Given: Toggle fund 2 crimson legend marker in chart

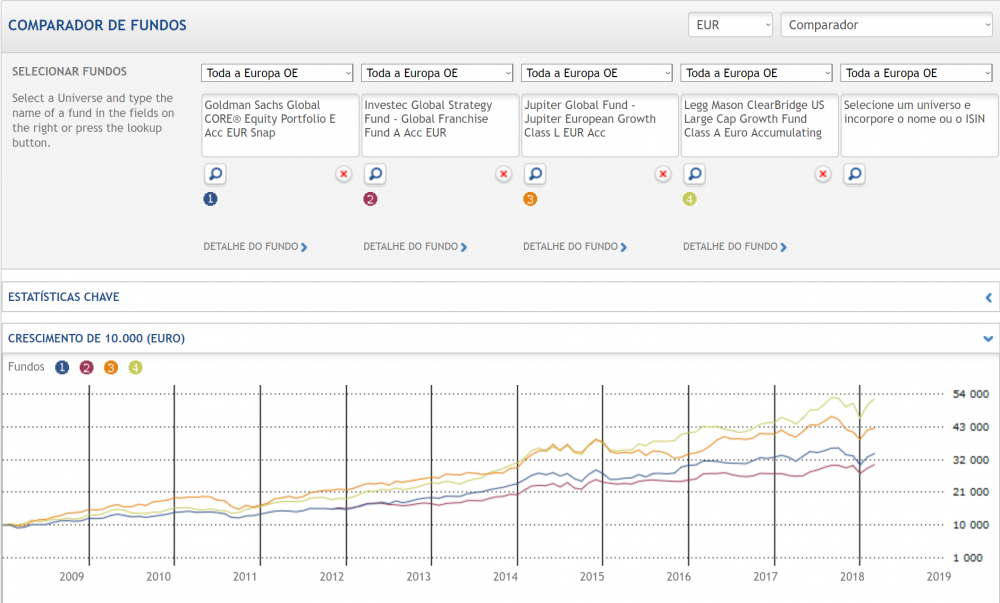Looking at the screenshot, I should (87, 367).
